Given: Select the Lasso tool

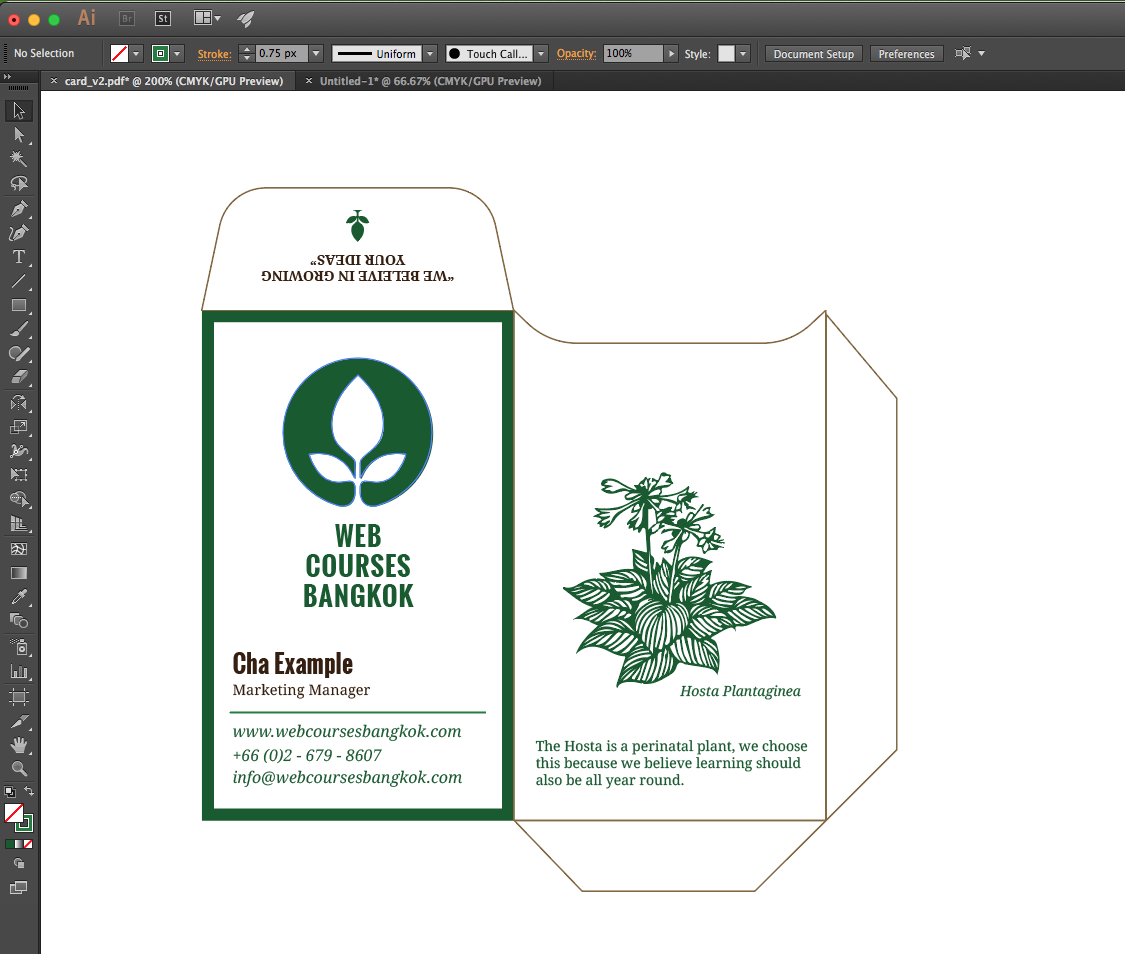Looking at the screenshot, I should click(x=19, y=183).
